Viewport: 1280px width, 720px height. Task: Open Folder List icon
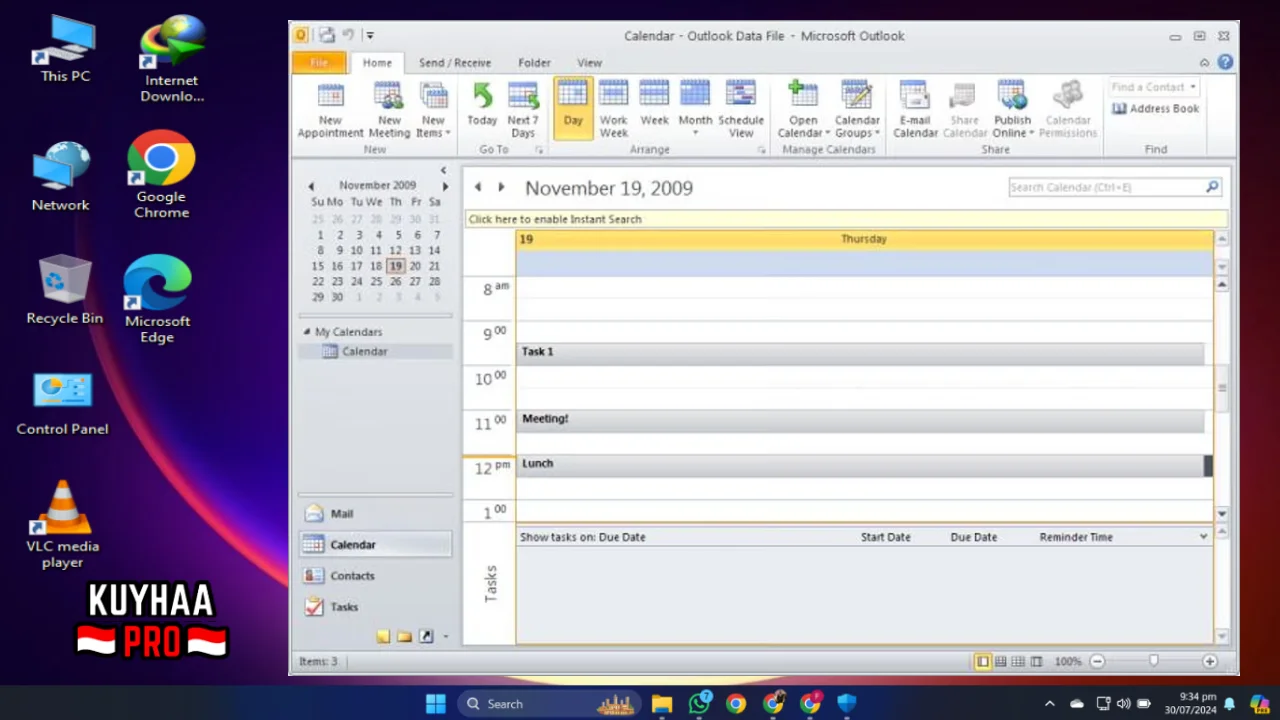point(404,636)
